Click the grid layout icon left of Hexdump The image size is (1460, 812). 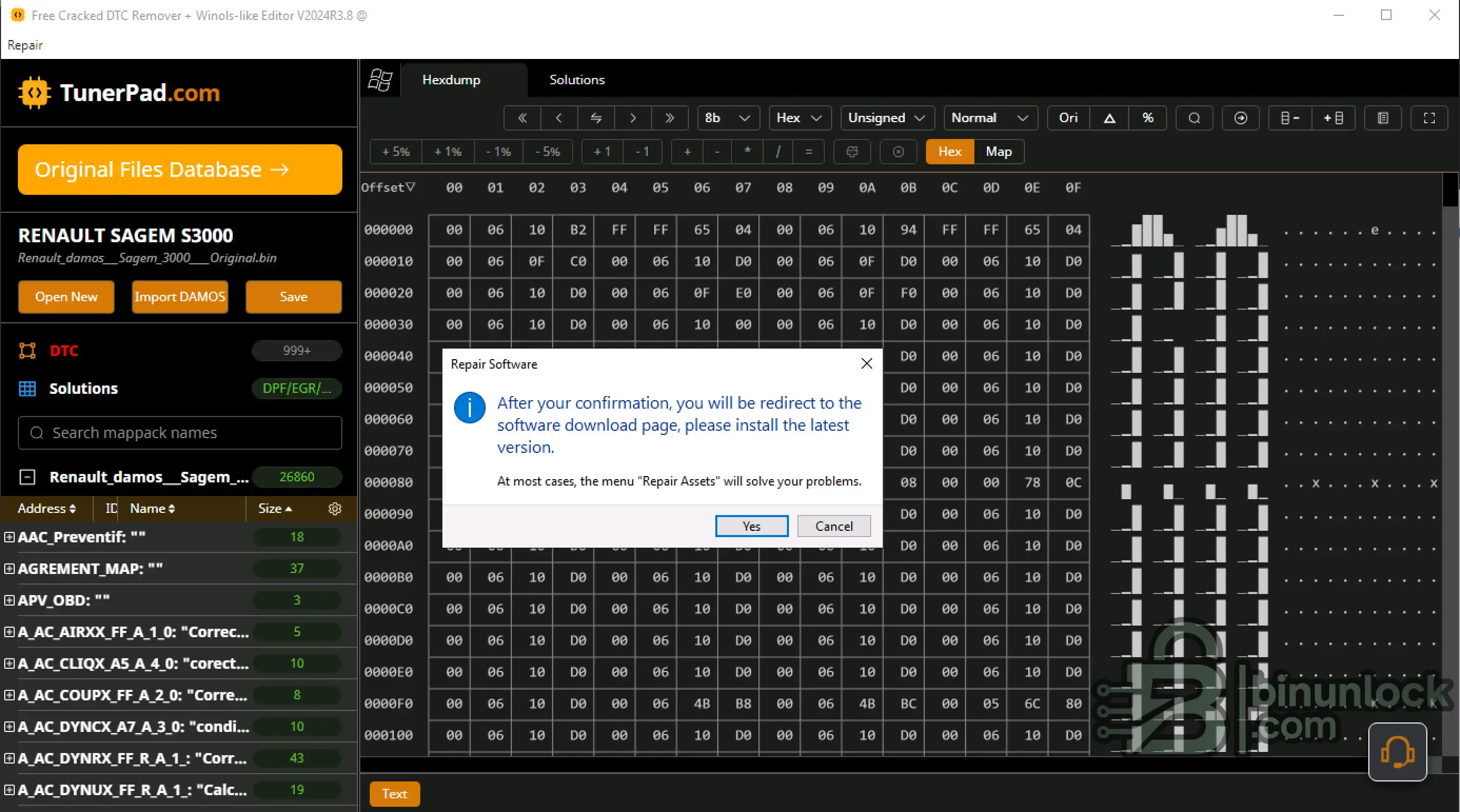pyautogui.click(x=380, y=80)
